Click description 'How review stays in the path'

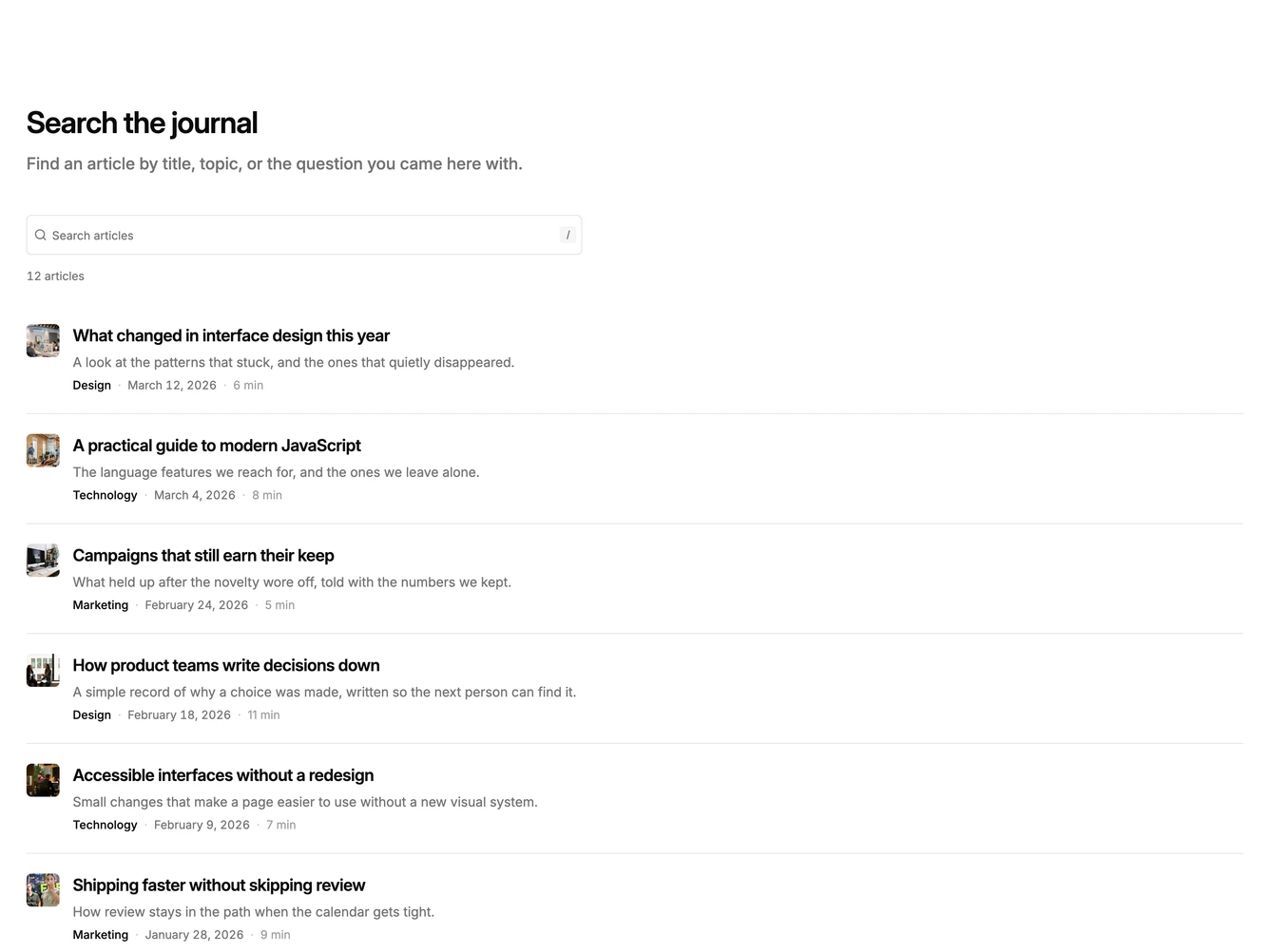coord(254,912)
